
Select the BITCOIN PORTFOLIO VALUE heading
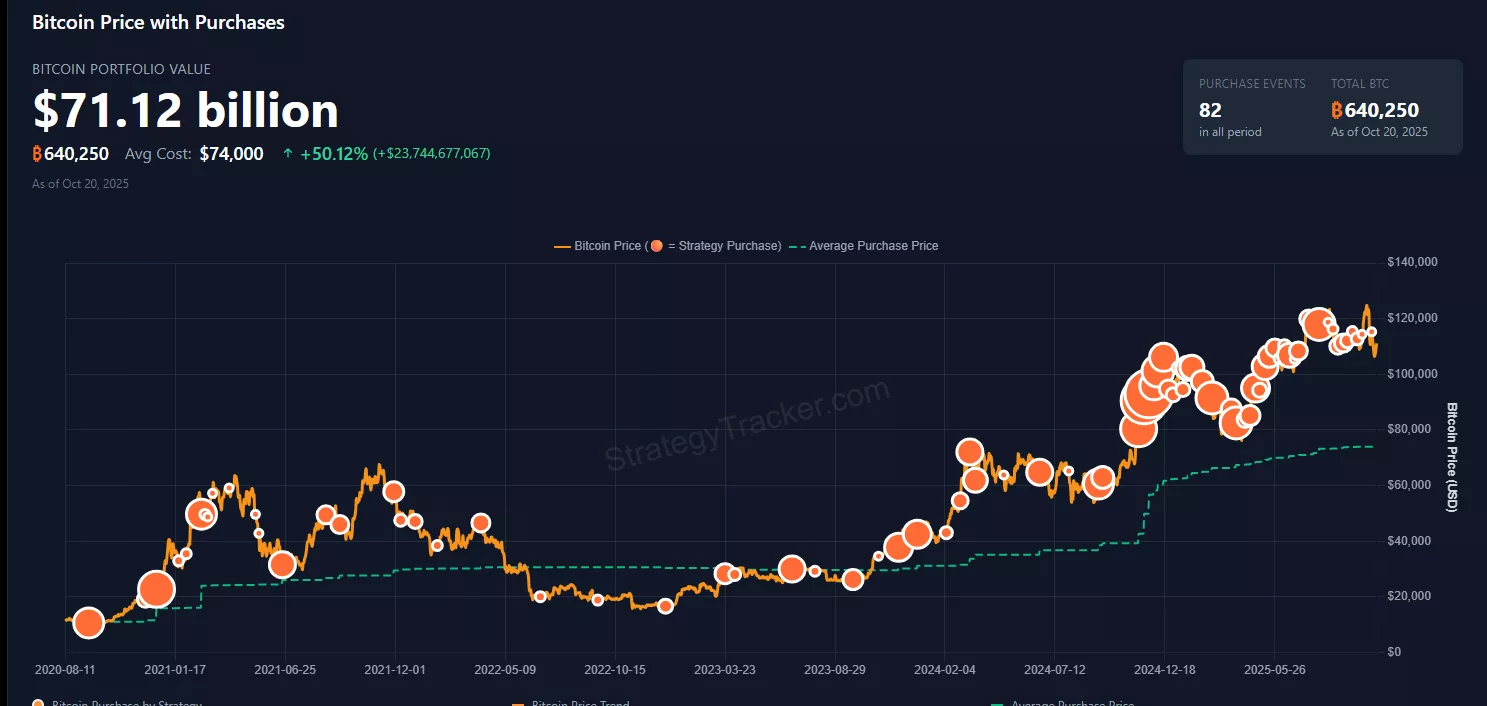click(121, 69)
